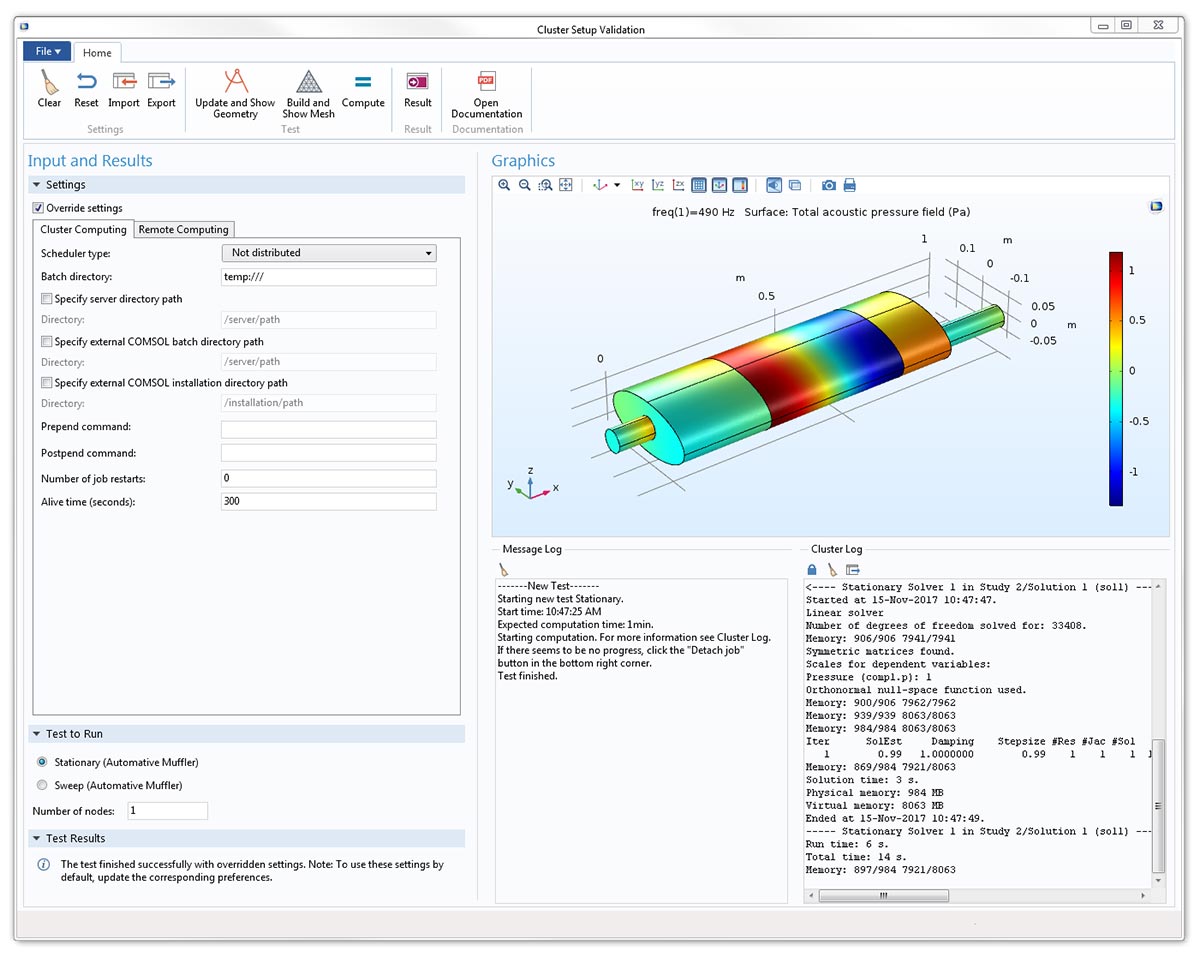
Task: Click Update and Show Geometry
Action: (x=235, y=94)
